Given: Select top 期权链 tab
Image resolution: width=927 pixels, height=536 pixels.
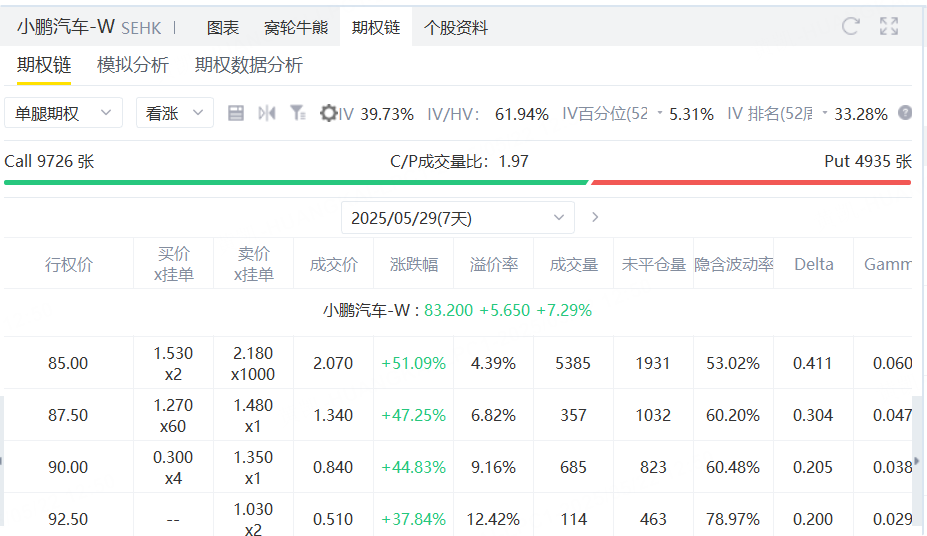Looking at the screenshot, I should point(376,28).
